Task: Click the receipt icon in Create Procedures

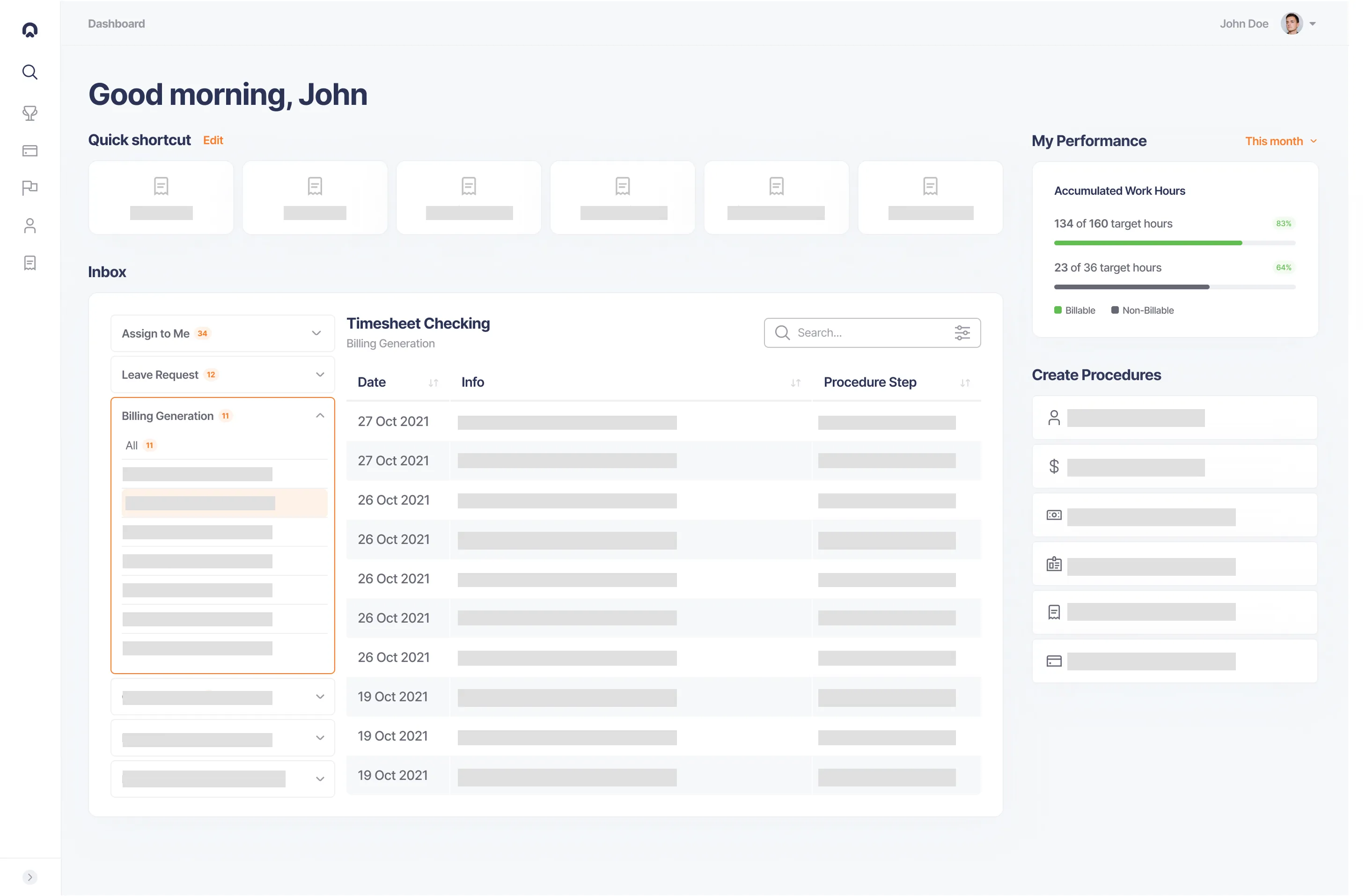Action: [x=1054, y=612]
